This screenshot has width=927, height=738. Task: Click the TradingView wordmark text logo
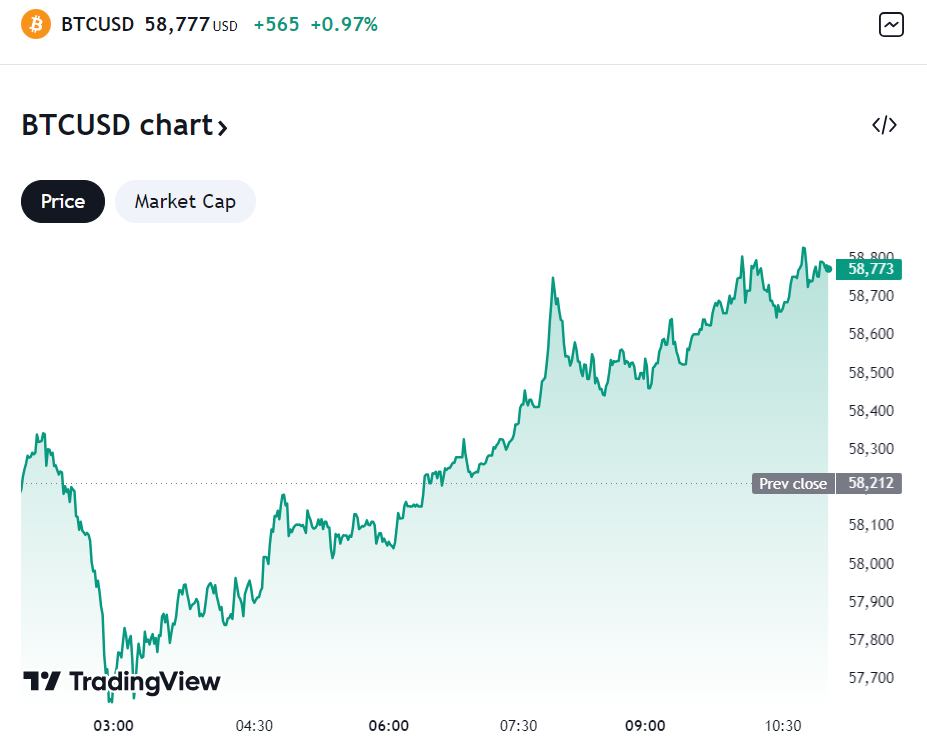(143, 681)
